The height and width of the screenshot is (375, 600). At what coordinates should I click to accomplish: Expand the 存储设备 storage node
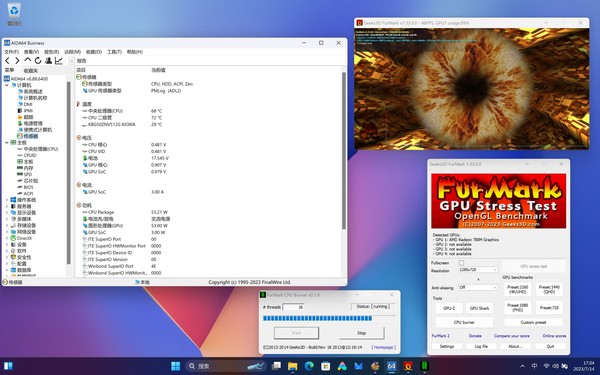click(x=7, y=225)
